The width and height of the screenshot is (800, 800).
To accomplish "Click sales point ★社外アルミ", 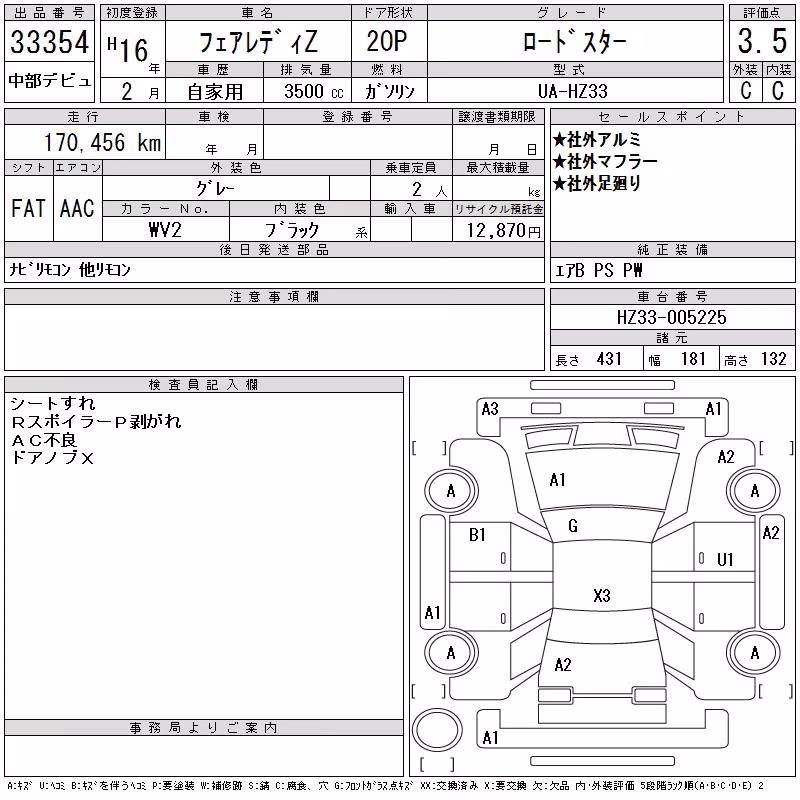I will coord(596,140).
